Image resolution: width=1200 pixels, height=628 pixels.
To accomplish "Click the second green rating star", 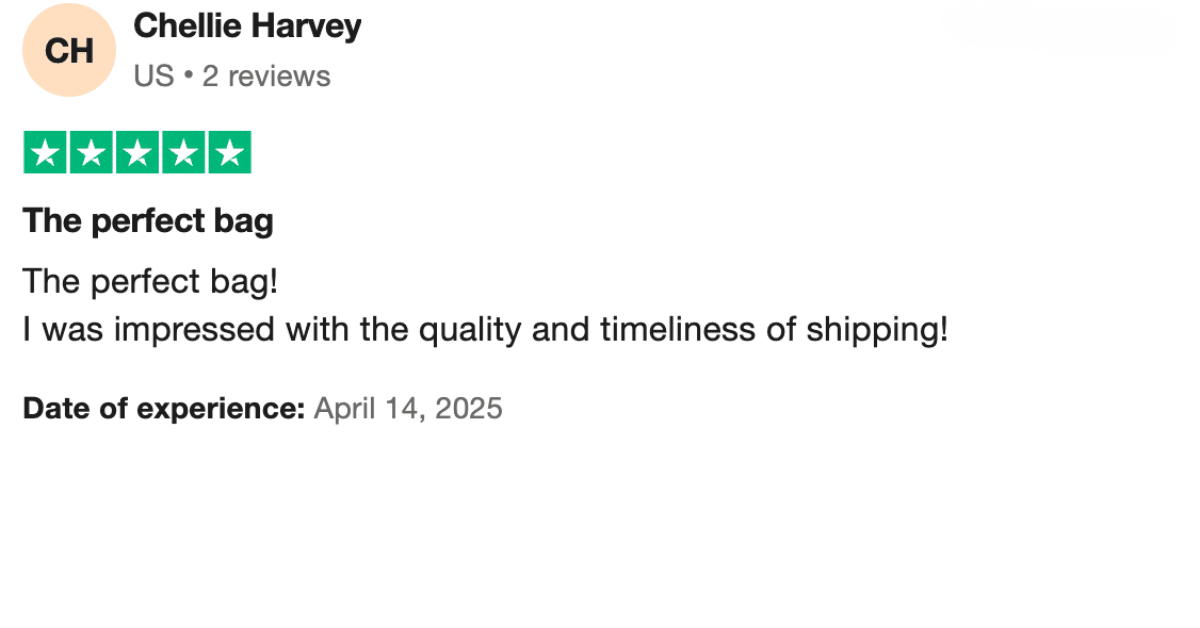I will point(91,153).
